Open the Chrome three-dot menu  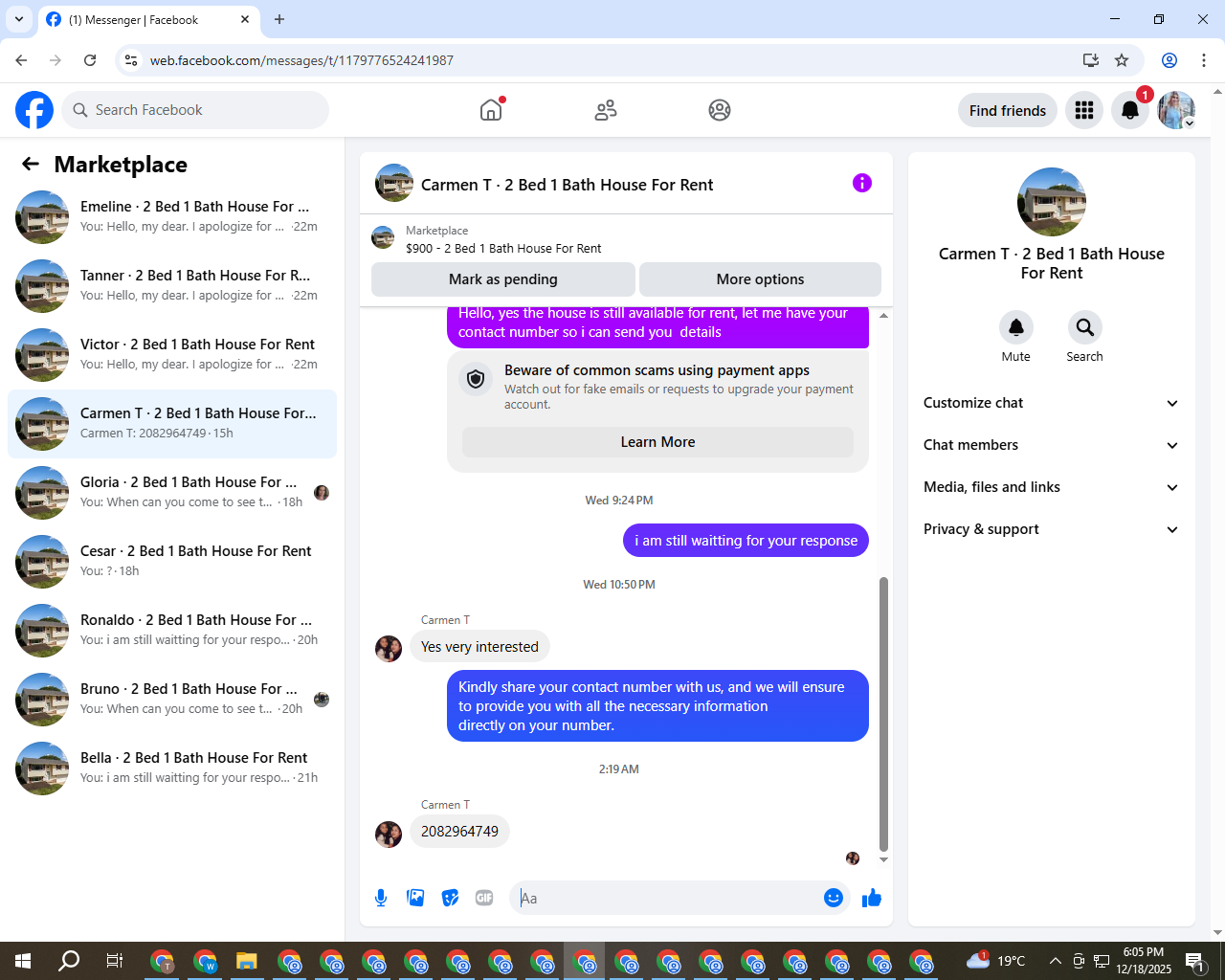coord(1204,60)
